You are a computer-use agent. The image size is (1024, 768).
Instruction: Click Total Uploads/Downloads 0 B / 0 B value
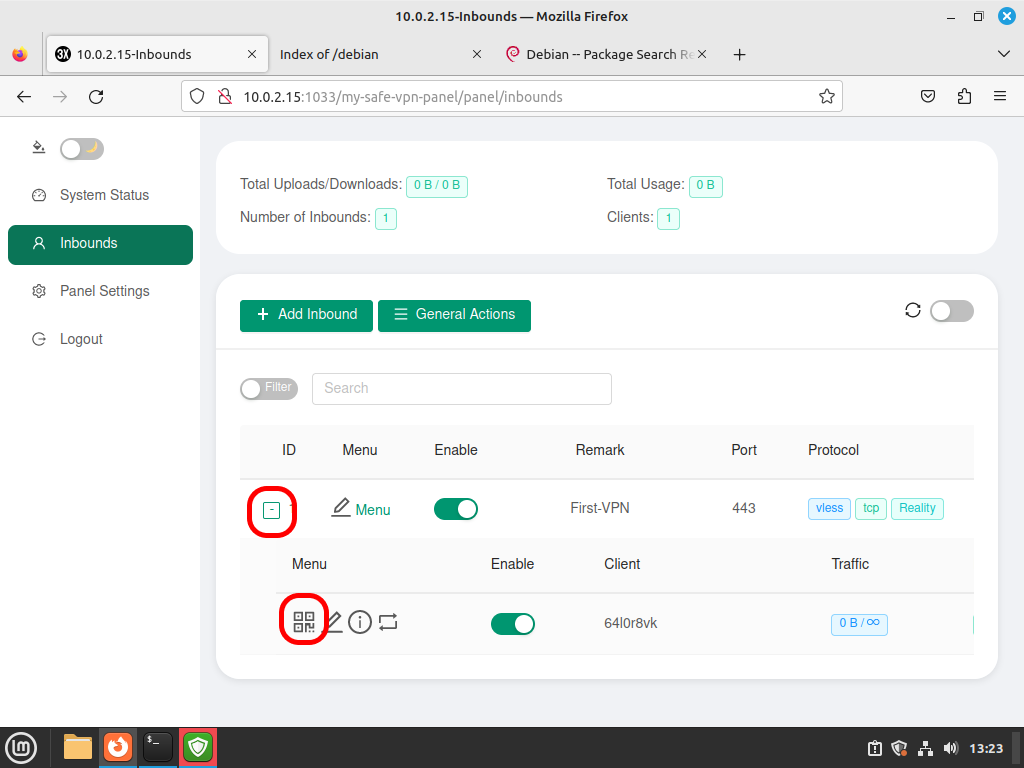click(437, 186)
